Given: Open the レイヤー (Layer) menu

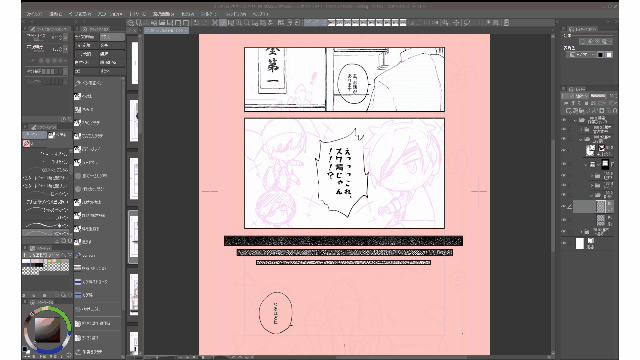Looking at the screenshot, I should coord(137,14).
